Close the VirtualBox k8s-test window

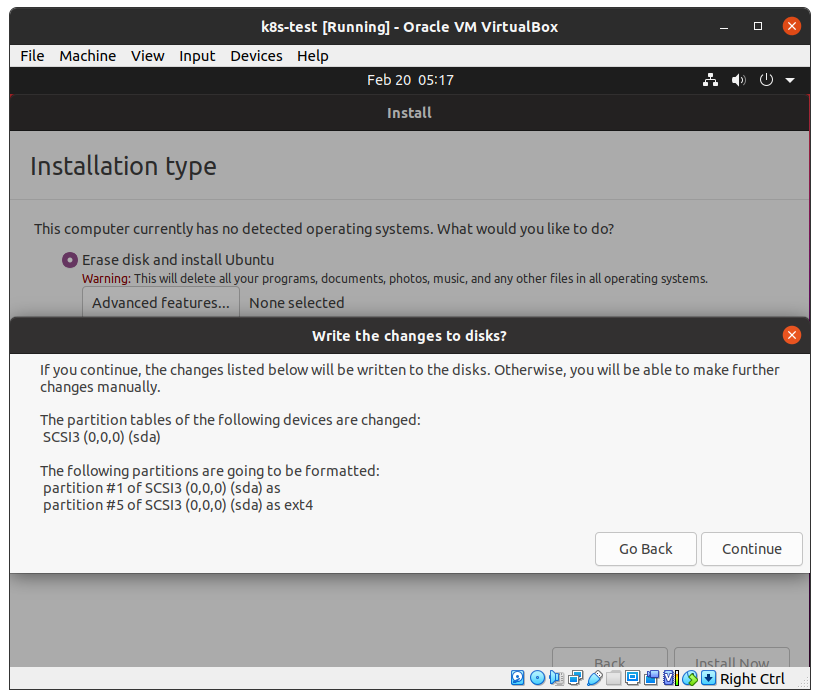[x=792, y=26]
